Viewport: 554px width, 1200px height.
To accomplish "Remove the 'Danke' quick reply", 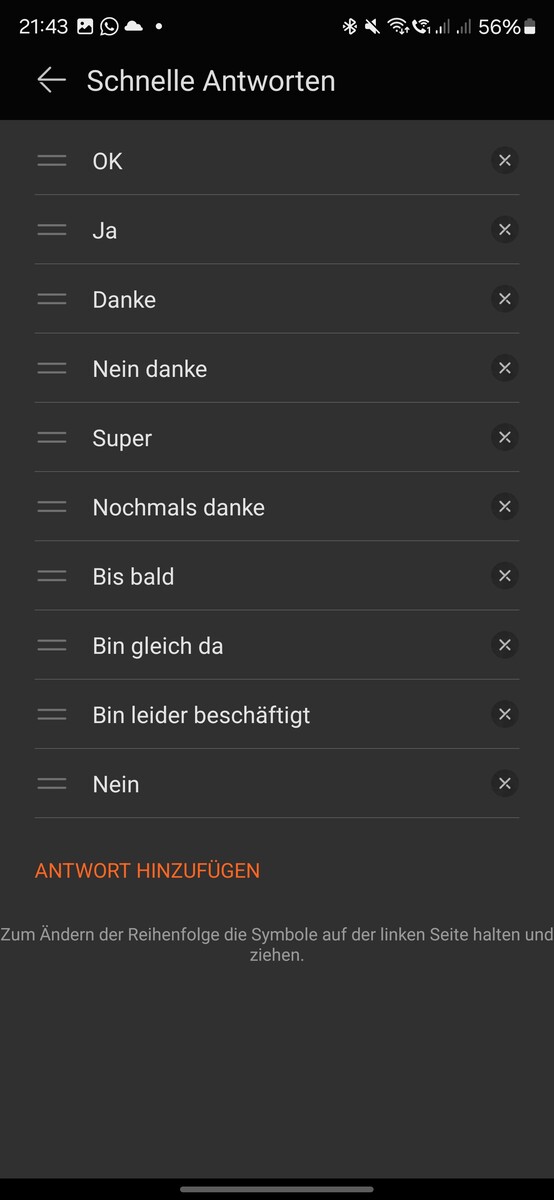I will (505, 299).
